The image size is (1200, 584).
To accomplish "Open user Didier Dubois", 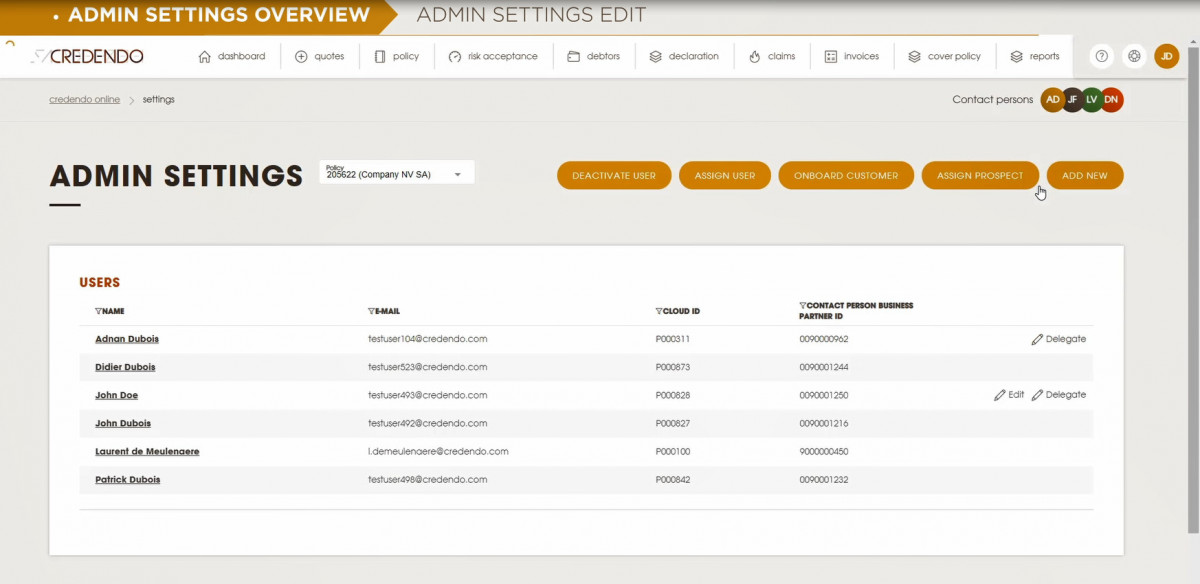I will [x=125, y=367].
